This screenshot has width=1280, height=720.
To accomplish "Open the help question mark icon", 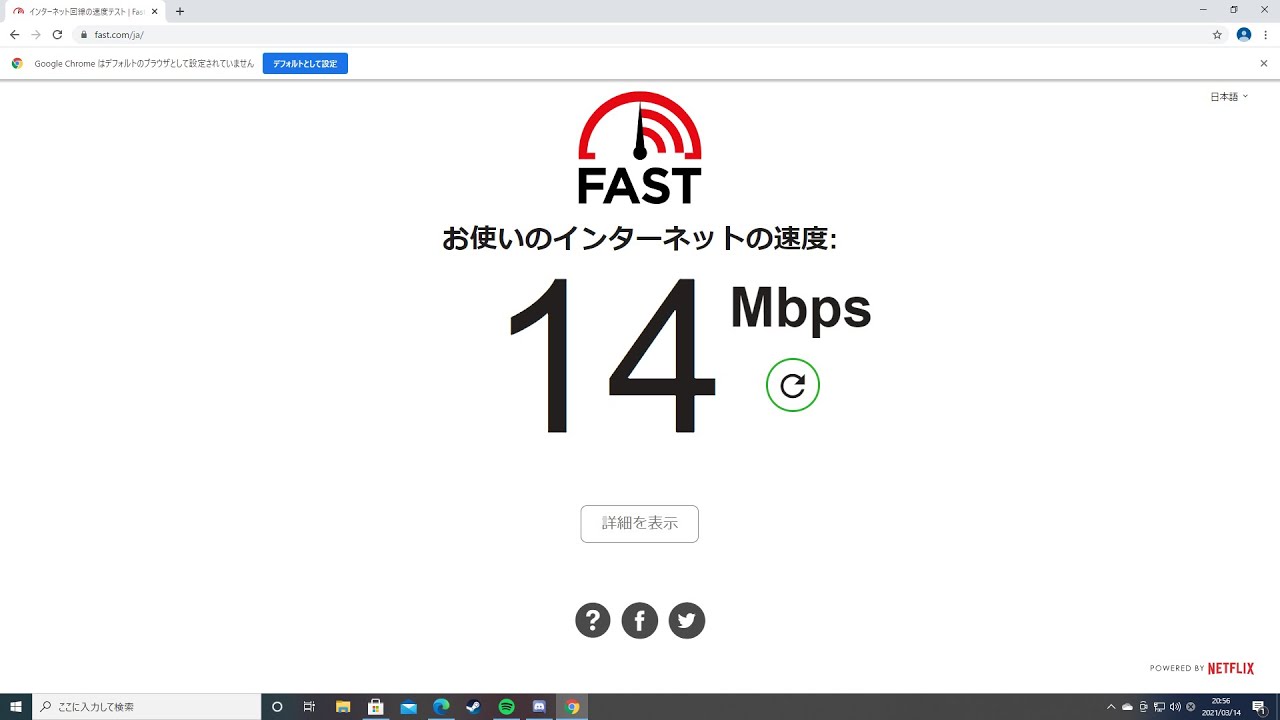I will tap(593, 621).
